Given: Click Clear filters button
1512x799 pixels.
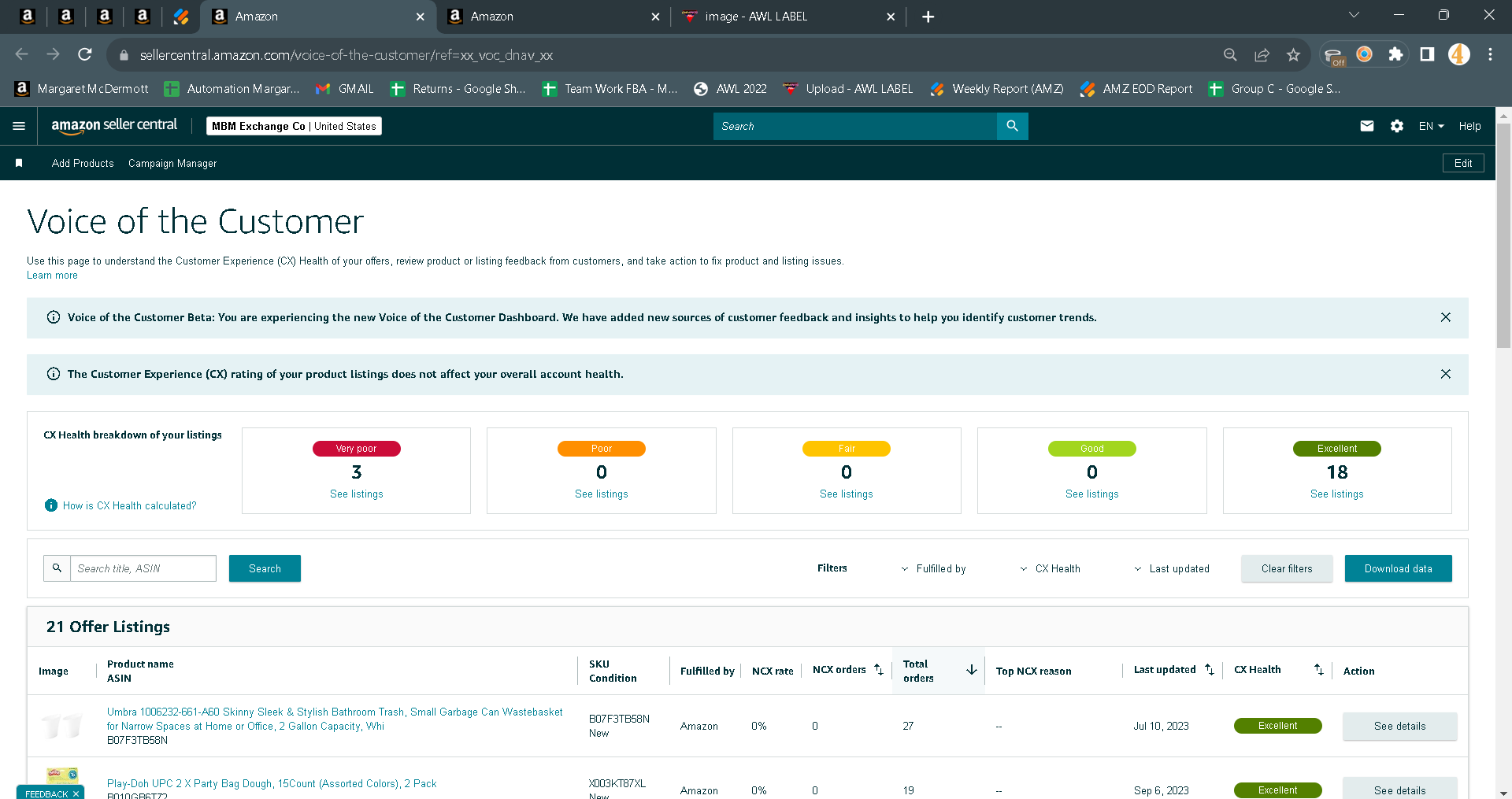Looking at the screenshot, I should (1287, 568).
